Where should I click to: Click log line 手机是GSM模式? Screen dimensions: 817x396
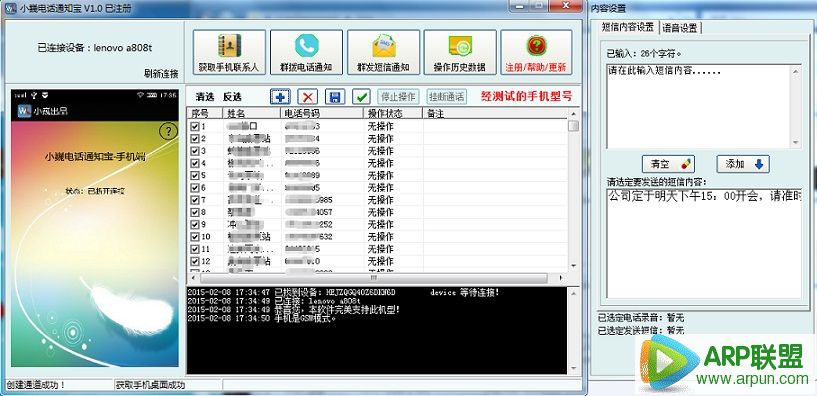pos(262,318)
